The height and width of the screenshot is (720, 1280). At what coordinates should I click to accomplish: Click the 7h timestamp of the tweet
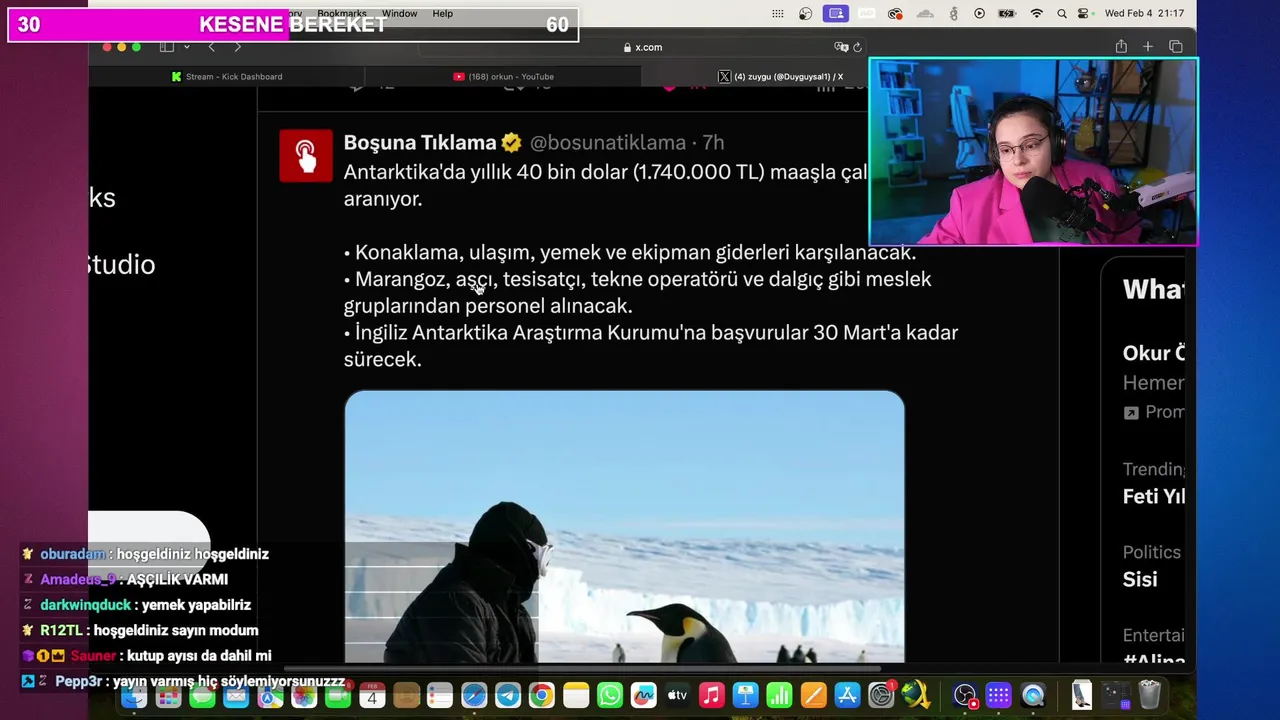coord(712,143)
